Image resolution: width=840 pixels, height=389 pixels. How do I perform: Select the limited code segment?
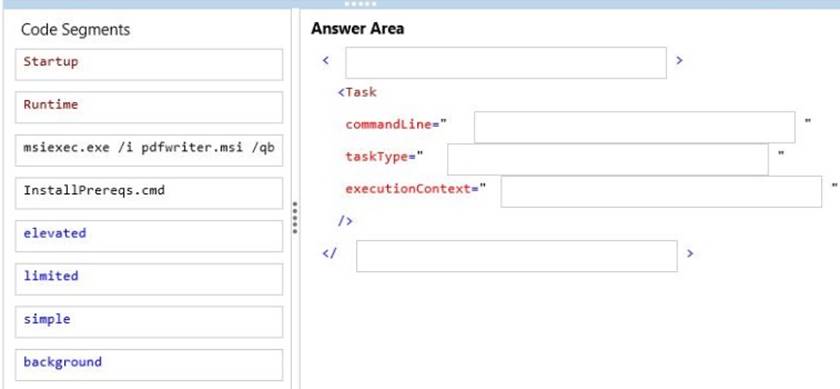pyautogui.click(x=149, y=279)
